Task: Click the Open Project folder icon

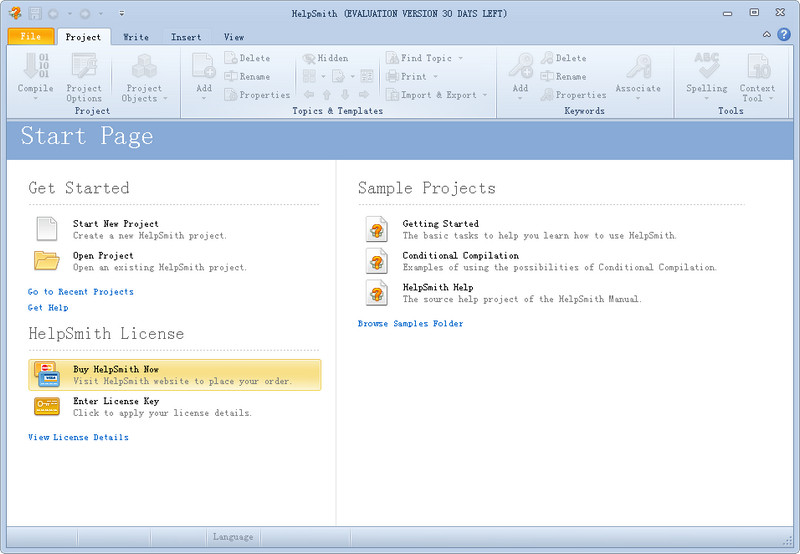Action: coord(47,261)
